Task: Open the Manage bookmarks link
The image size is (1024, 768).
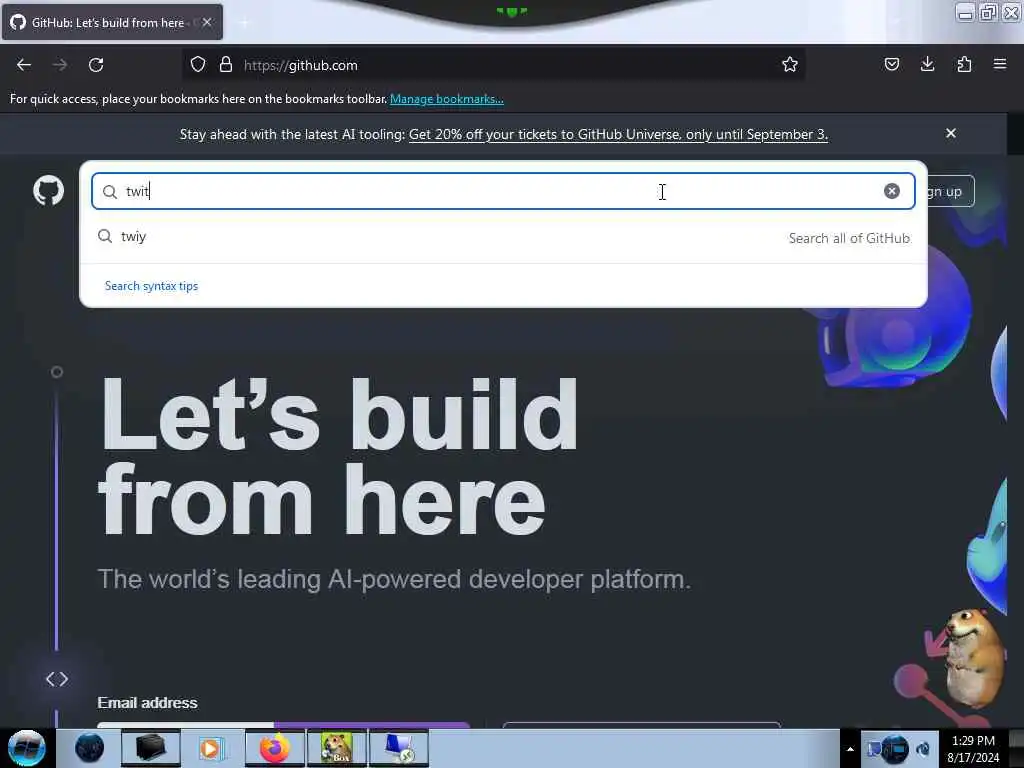Action: point(447,99)
